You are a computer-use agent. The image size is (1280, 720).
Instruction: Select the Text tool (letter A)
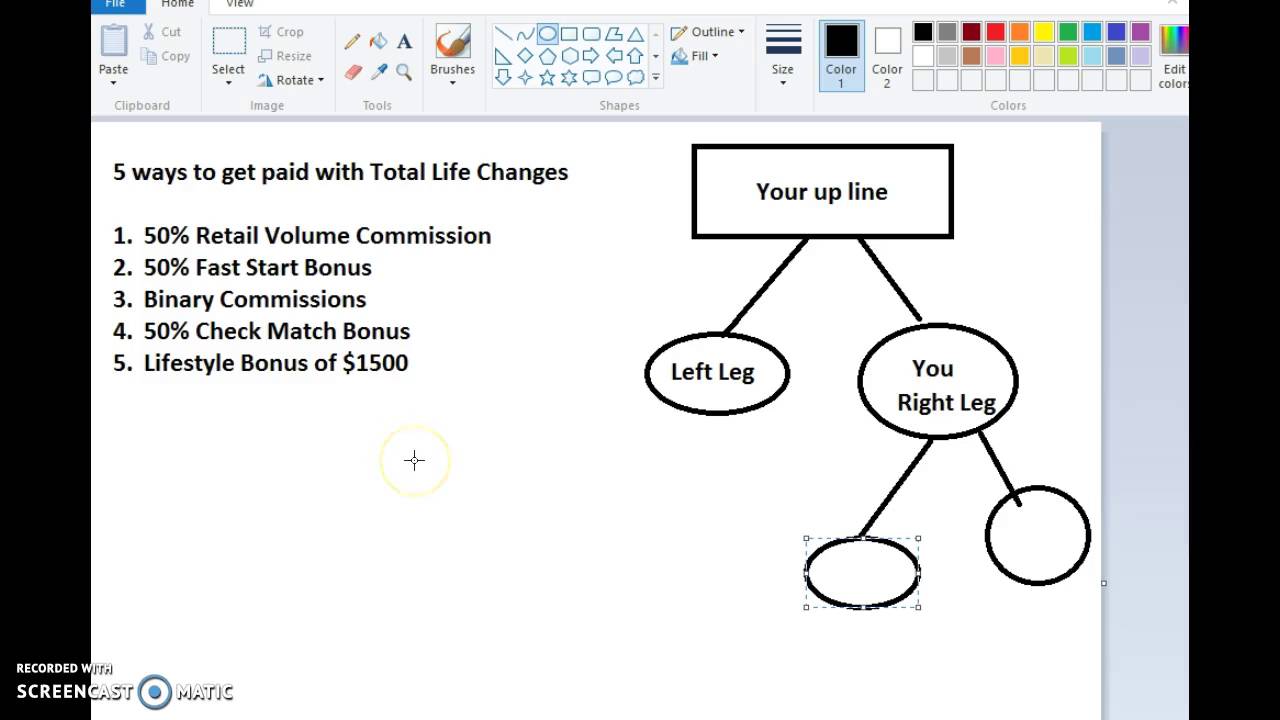(404, 42)
